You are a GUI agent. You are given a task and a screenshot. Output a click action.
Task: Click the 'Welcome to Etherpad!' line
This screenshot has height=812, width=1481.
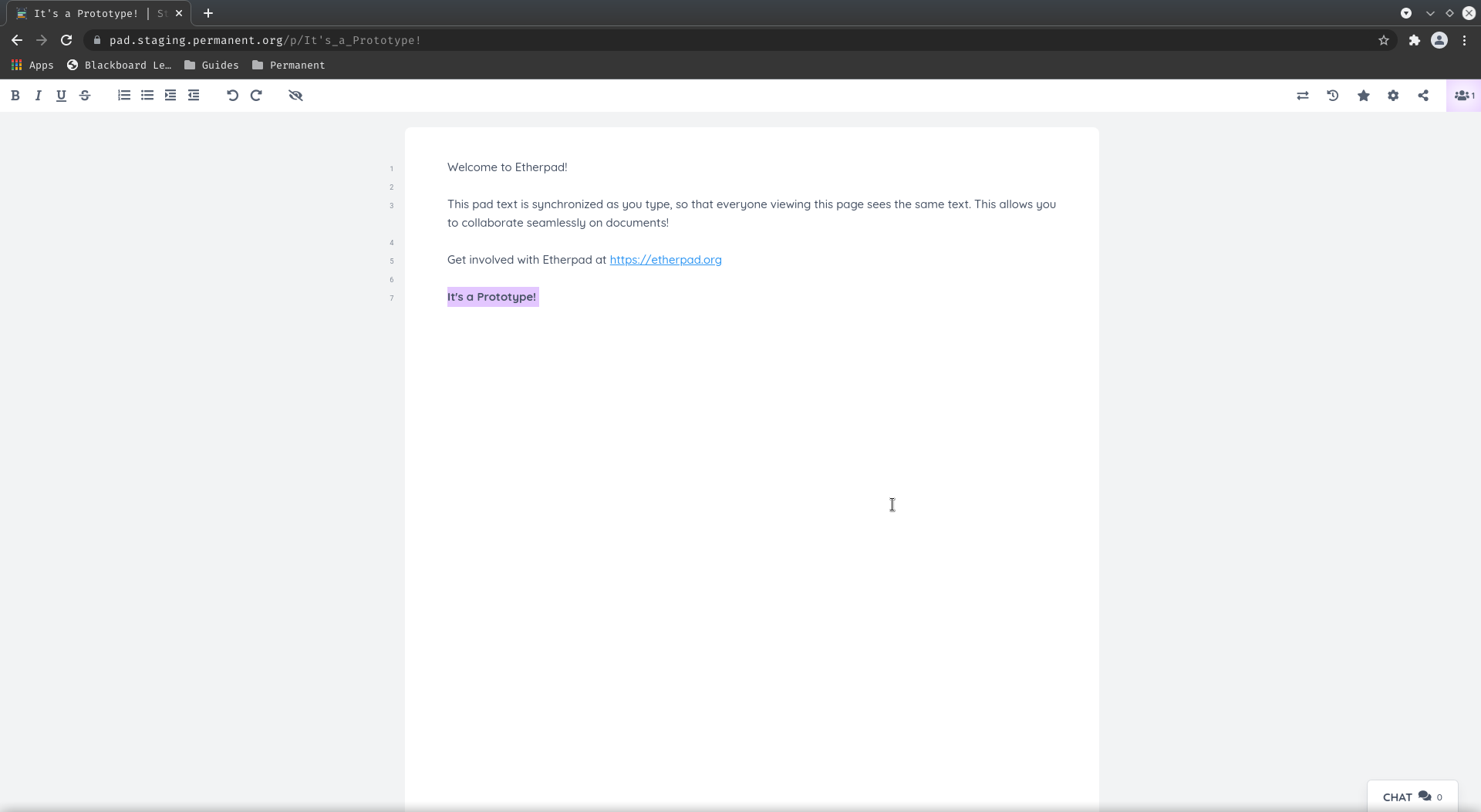coord(507,167)
